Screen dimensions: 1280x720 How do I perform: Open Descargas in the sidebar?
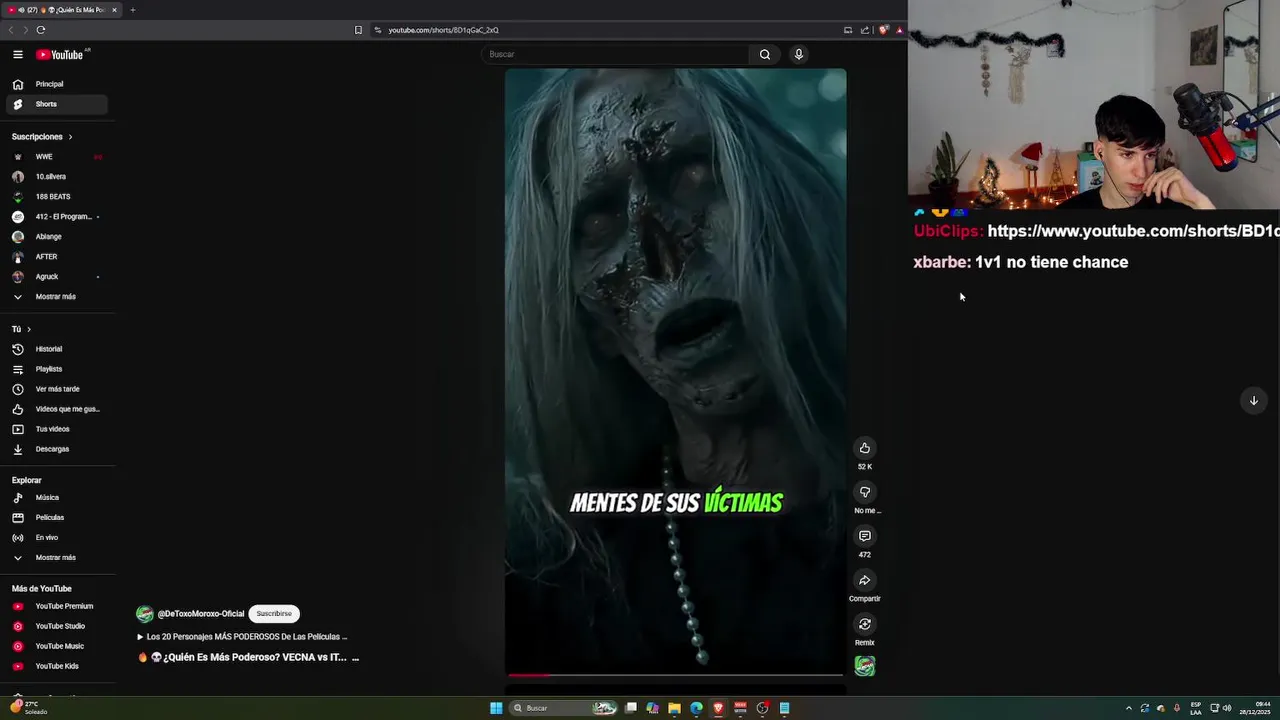(56, 449)
